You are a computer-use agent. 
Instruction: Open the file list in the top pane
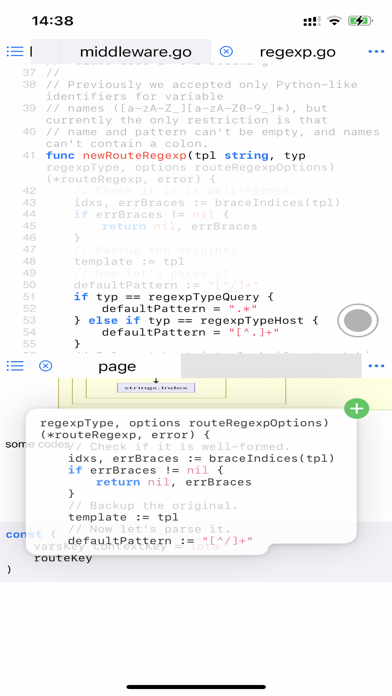click(15, 52)
